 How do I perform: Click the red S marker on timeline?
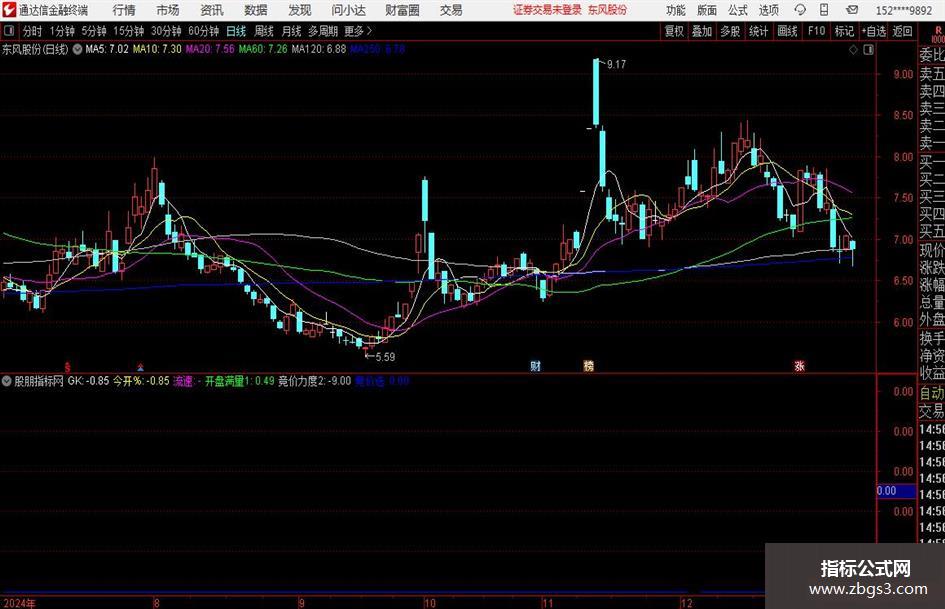(68, 367)
